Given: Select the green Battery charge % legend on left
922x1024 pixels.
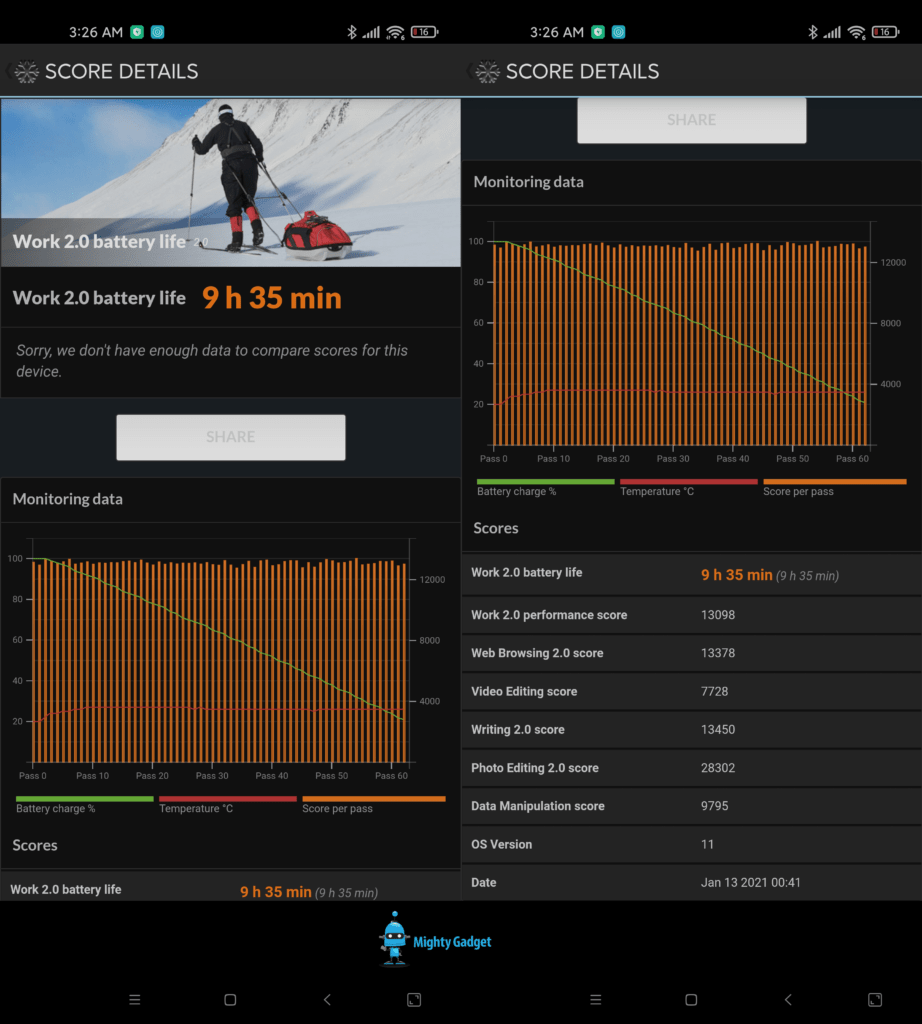Looking at the screenshot, I should (x=84, y=804).
